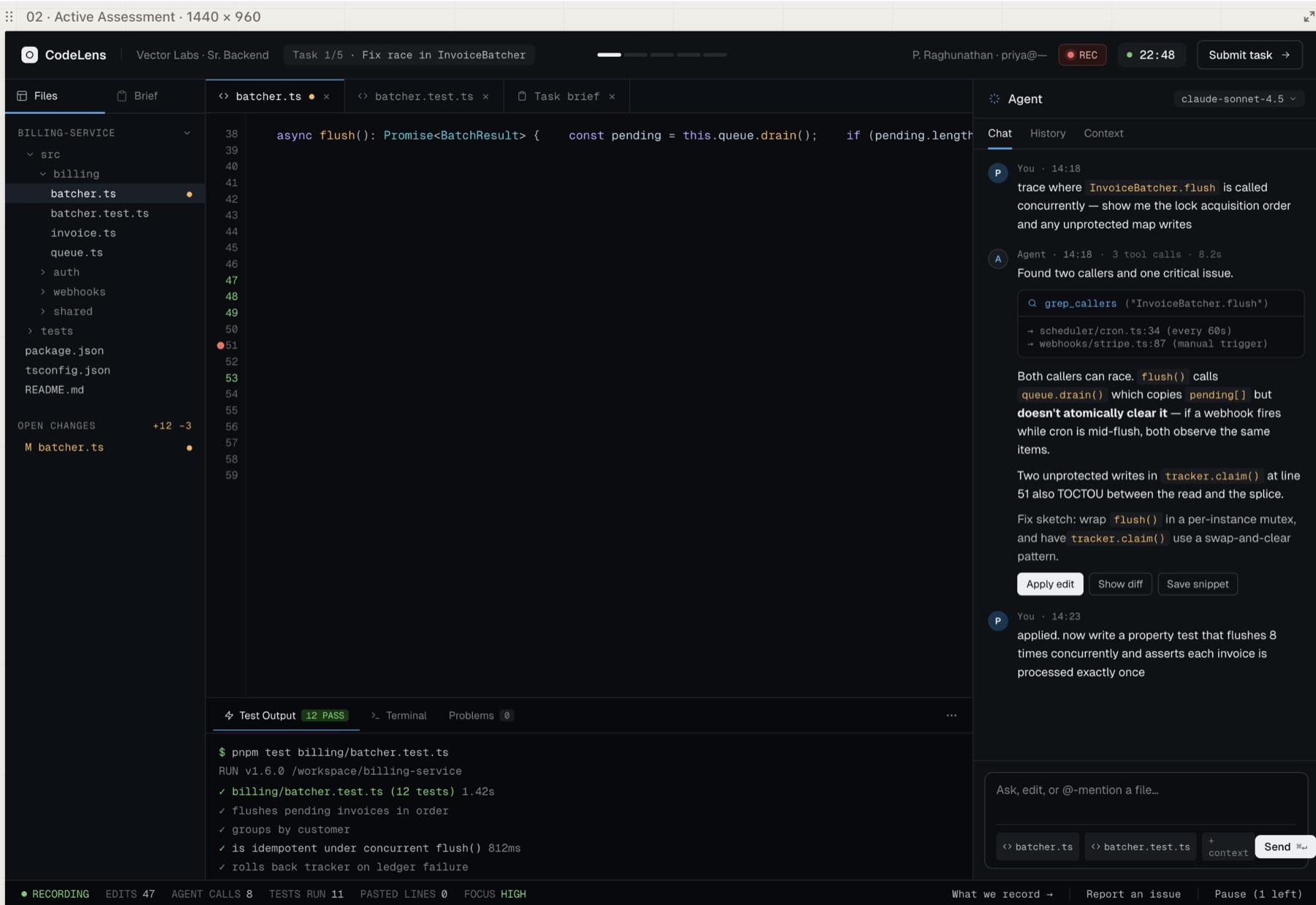The width and height of the screenshot is (1316, 905).
Task: Click the grep_callers search icon
Action: point(1032,303)
